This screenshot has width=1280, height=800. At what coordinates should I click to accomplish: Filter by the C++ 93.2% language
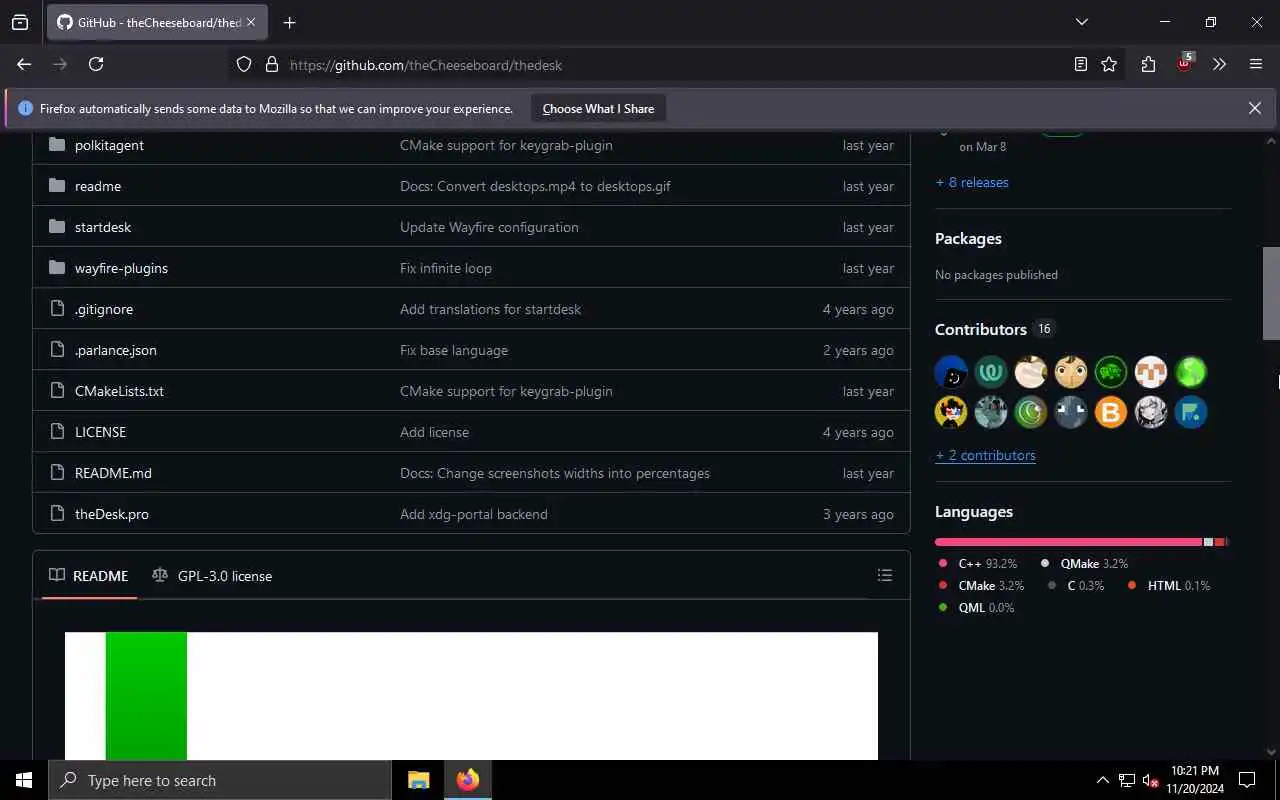click(x=978, y=563)
